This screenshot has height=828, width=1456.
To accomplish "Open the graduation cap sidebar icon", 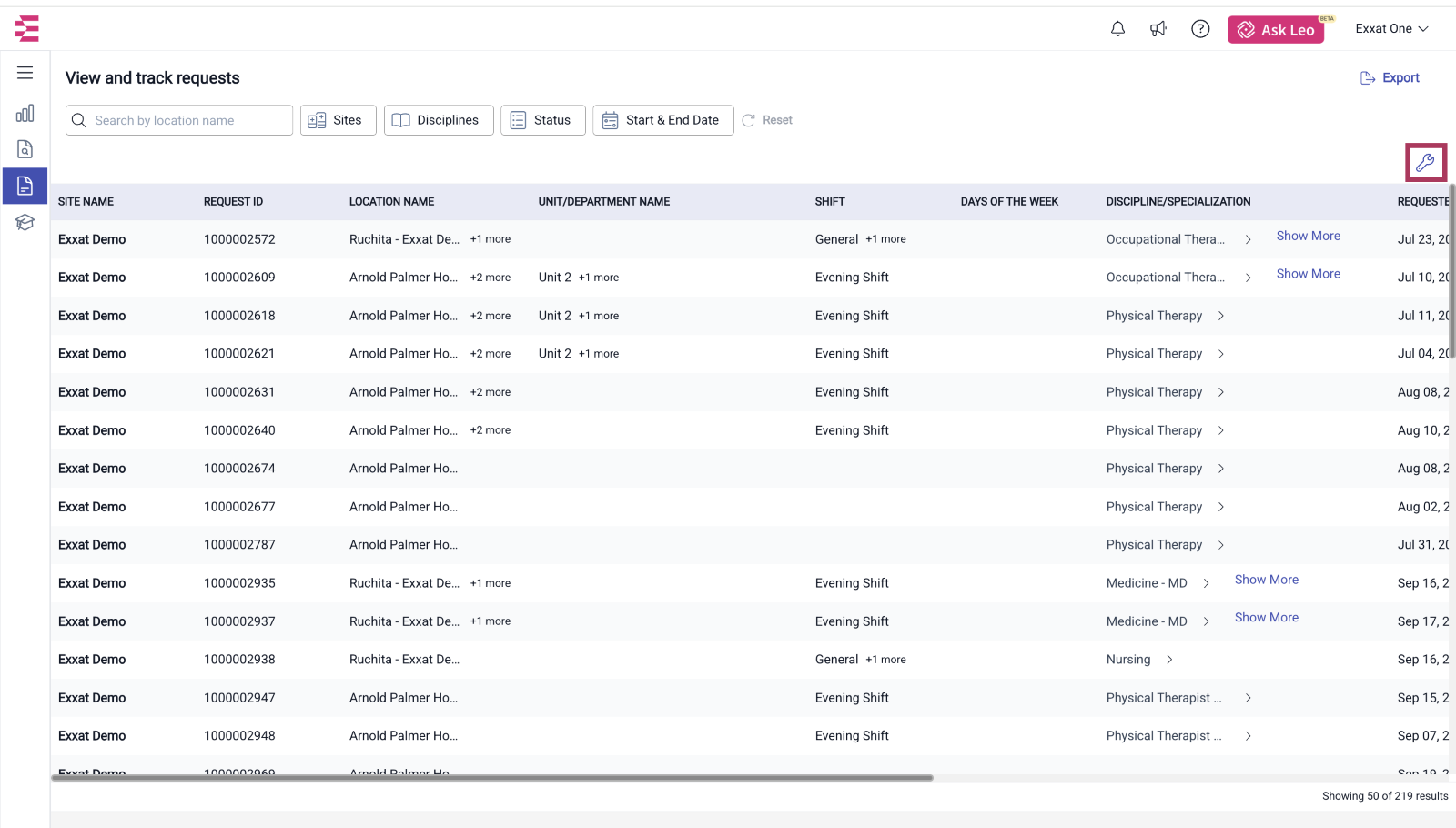I will coord(25,222).
